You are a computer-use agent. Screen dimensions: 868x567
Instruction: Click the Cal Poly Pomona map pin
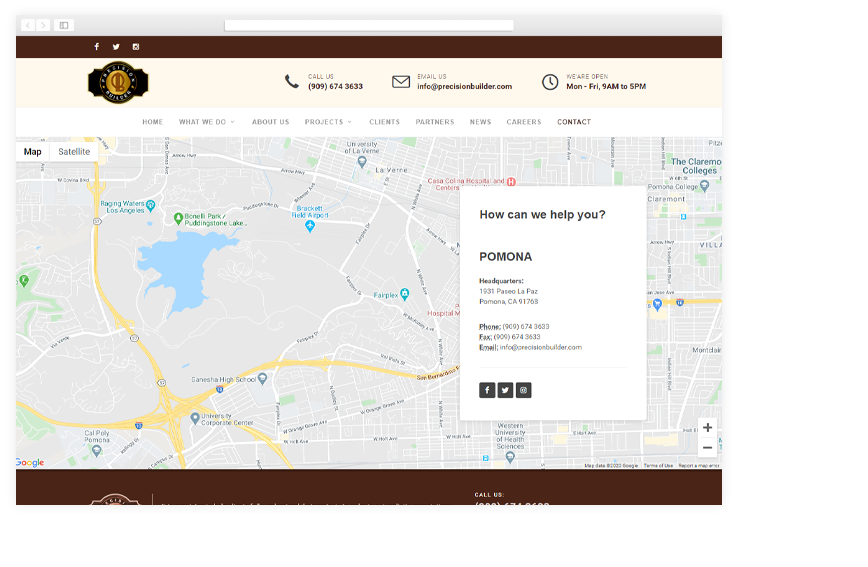(x=97, y=450)
